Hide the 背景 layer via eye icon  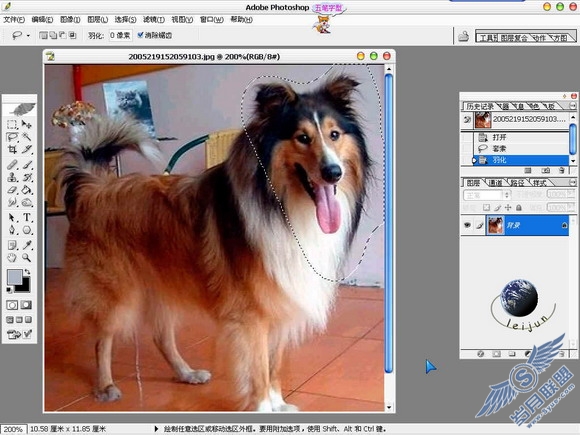point(468,225)
